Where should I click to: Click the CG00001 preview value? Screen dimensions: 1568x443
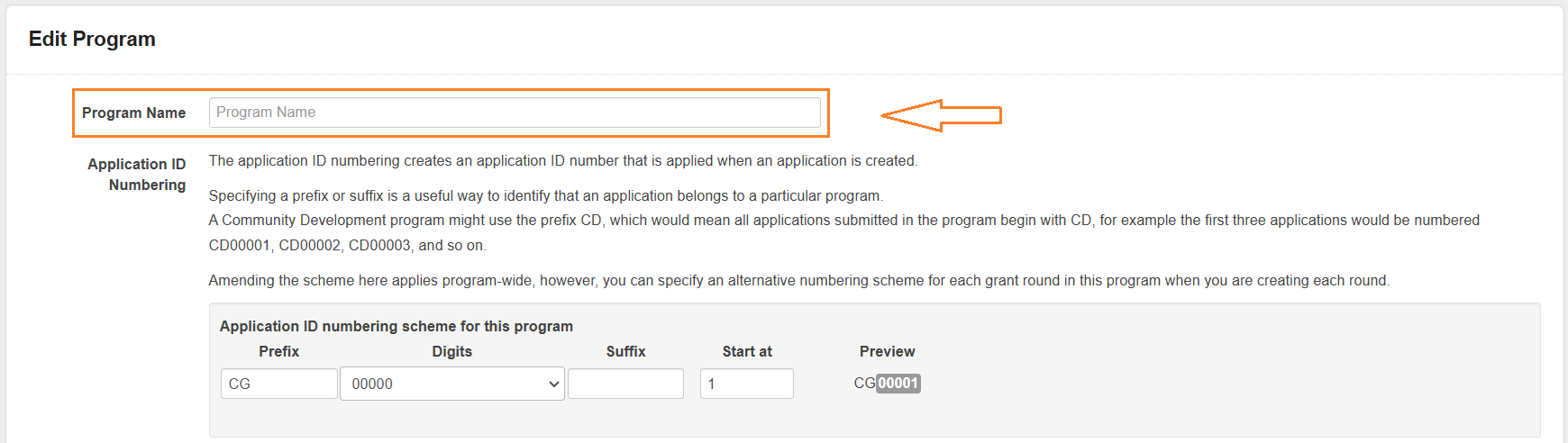point(887,384)
